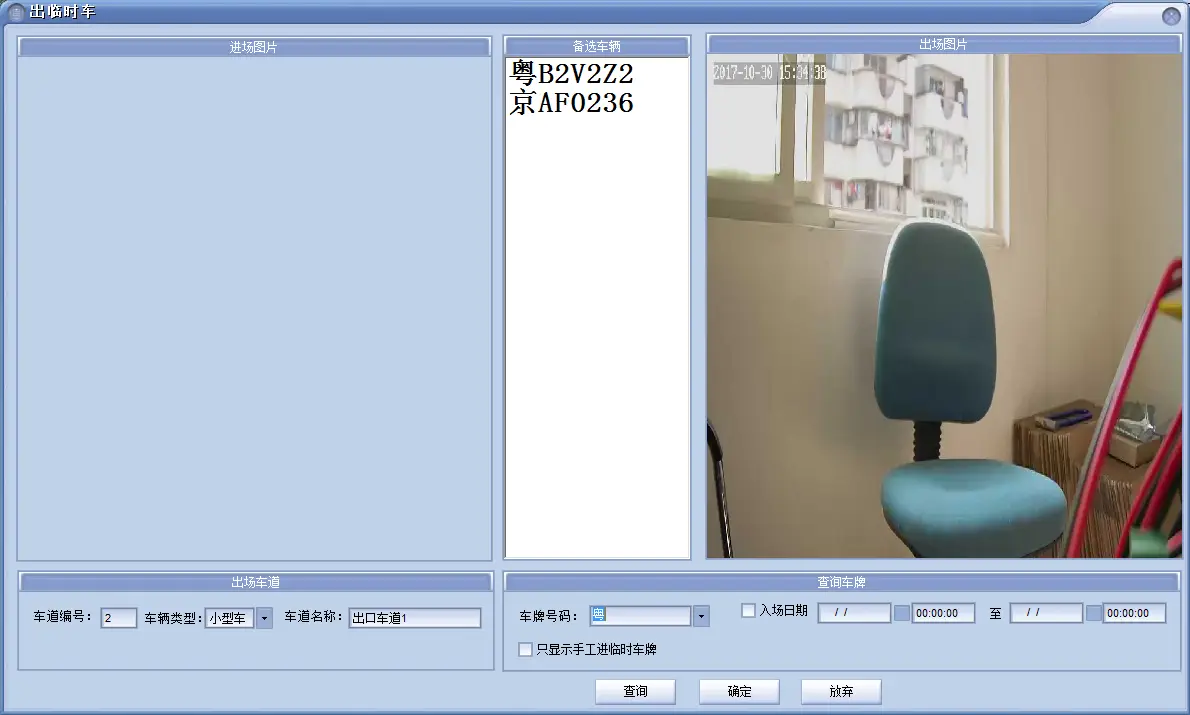
Task: Expand the 车辆类型 dropdown
Action: (x=264, y=618)
